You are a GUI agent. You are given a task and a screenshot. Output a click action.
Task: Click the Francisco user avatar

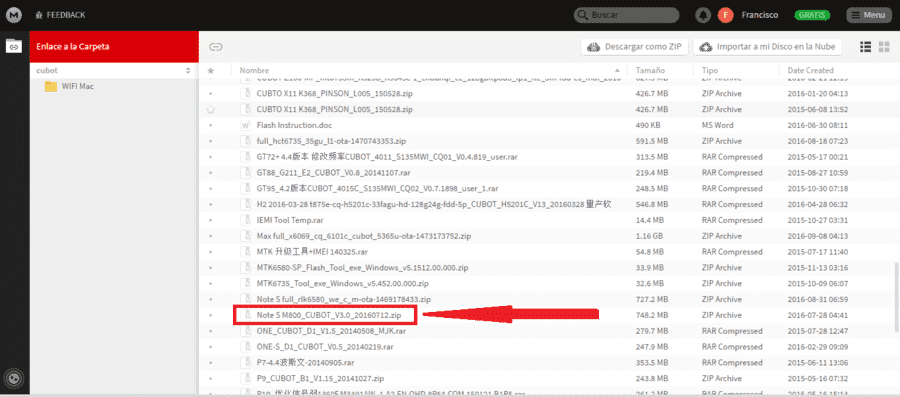(726, 15)
